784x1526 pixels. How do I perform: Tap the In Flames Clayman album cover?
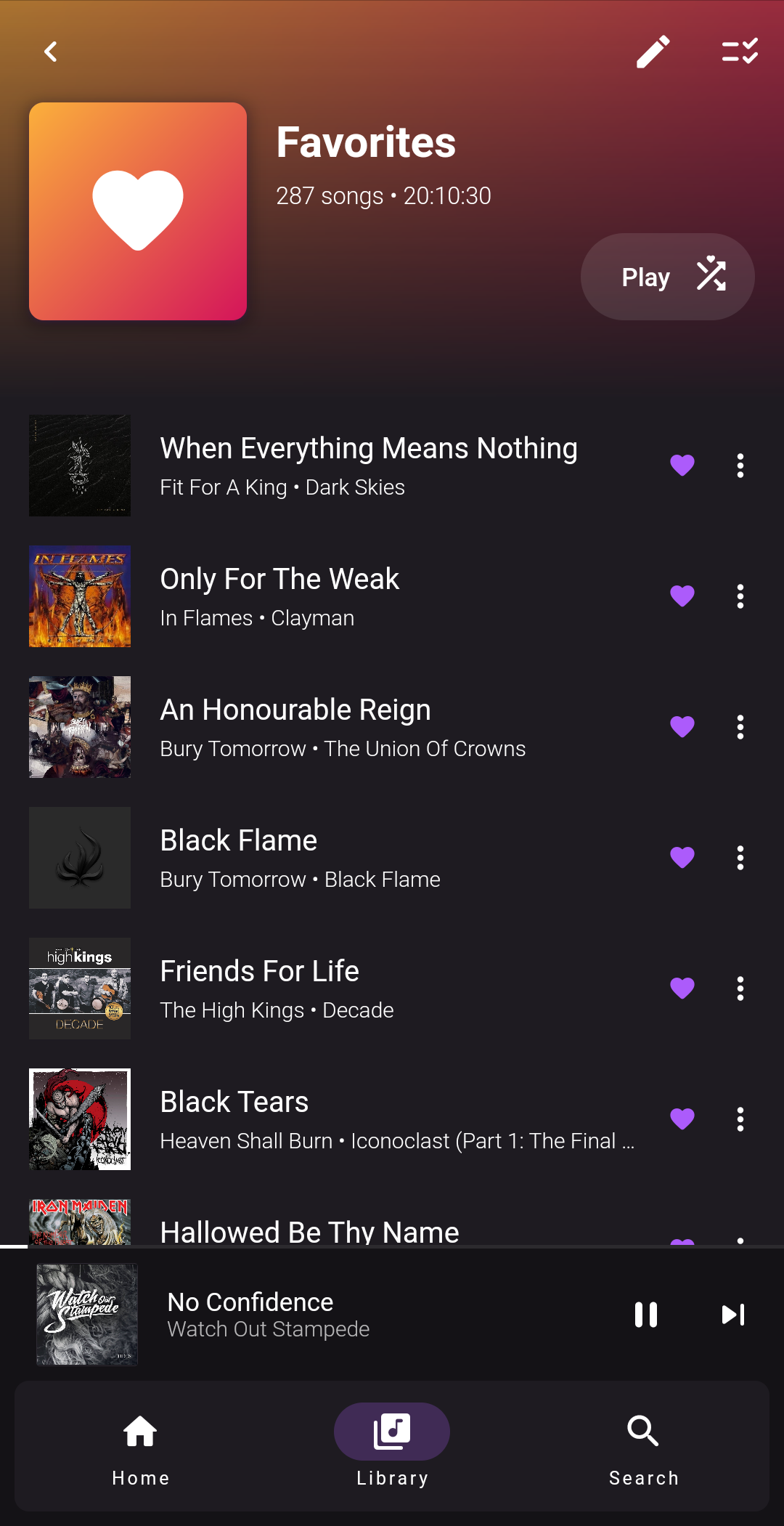(80, 596)
